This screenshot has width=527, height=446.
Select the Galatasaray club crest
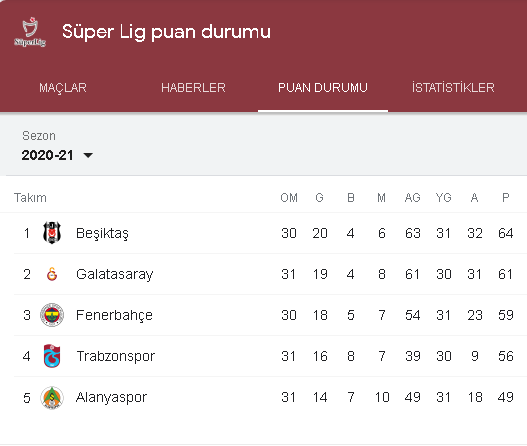[52, 274]
